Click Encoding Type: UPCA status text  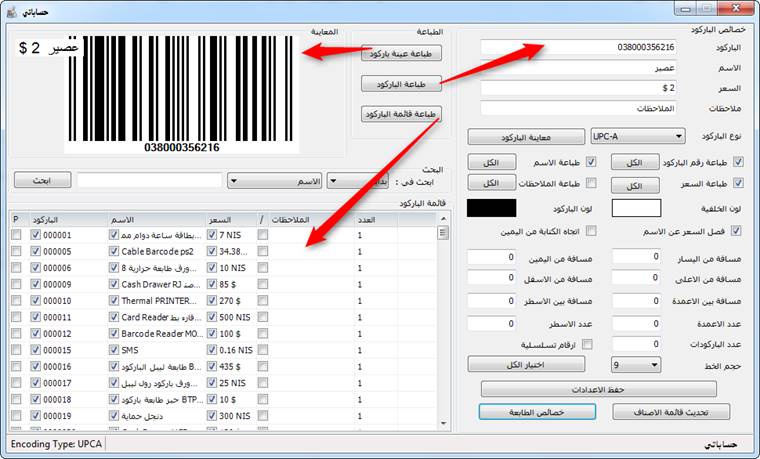click(56, 443)
